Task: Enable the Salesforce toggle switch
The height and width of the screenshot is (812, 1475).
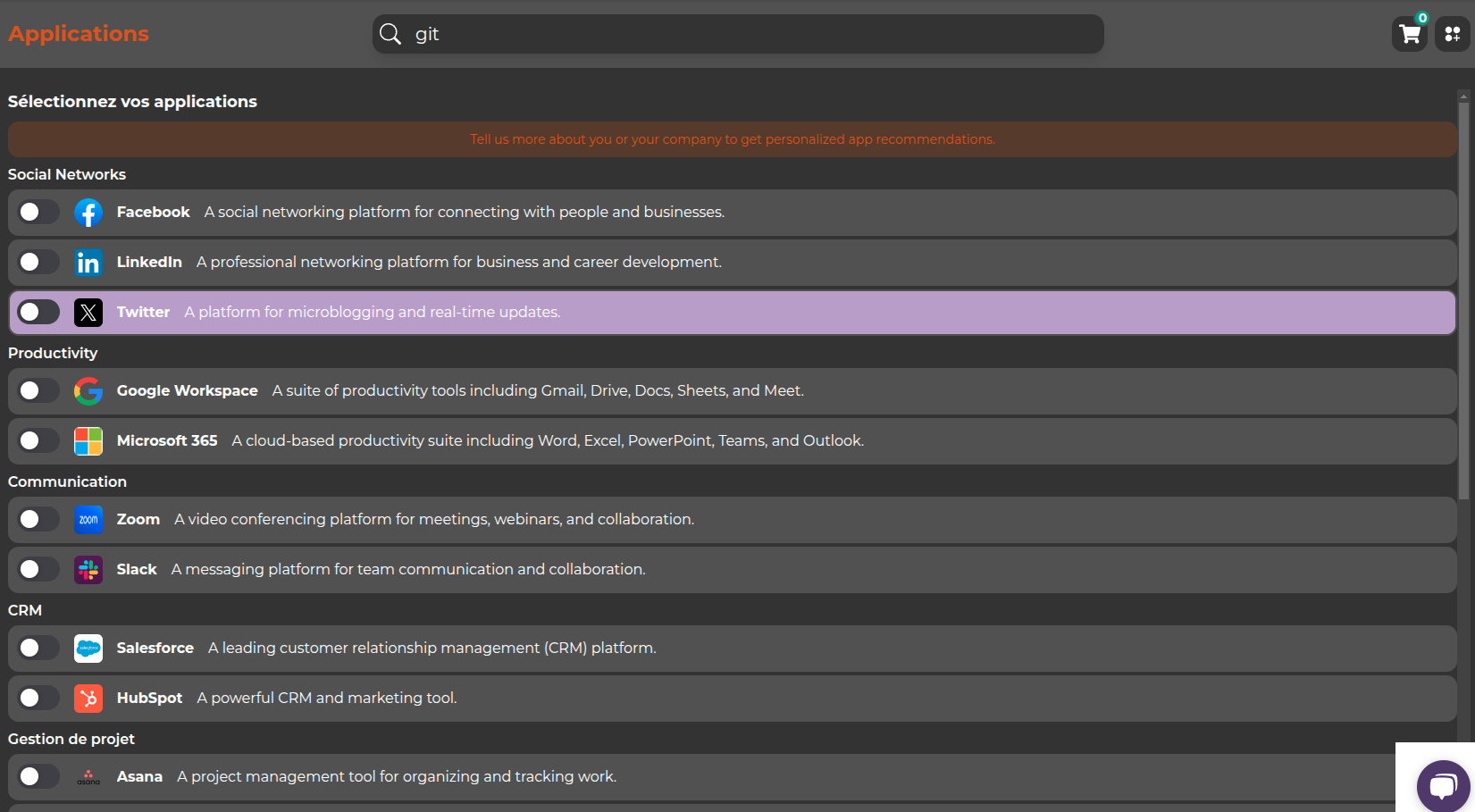Action: [38, 649]
